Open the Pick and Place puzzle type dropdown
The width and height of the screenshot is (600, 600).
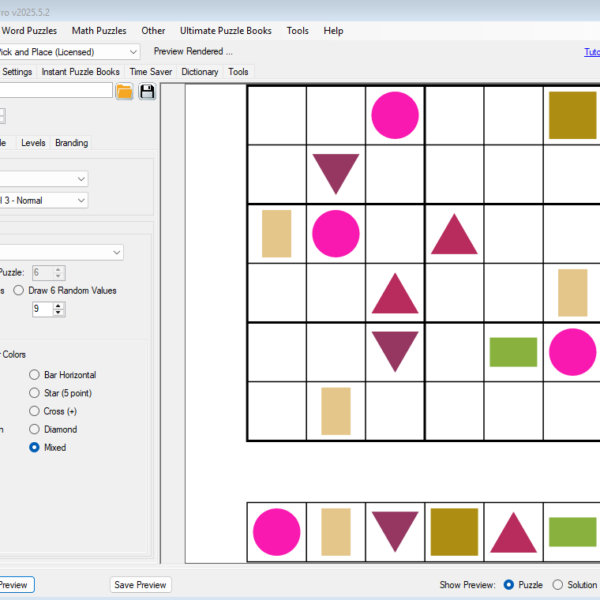(69, 52)
